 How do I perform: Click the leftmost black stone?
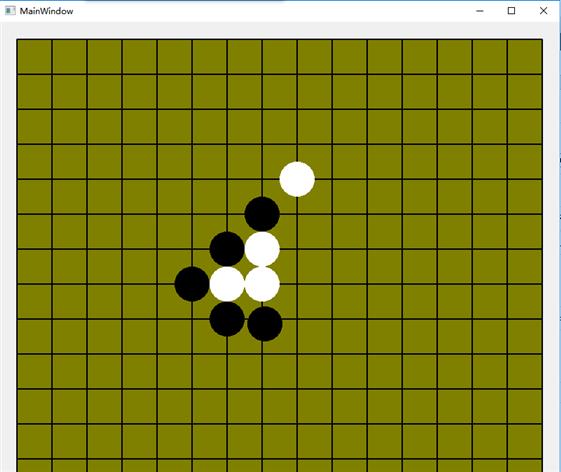(192, 284)
